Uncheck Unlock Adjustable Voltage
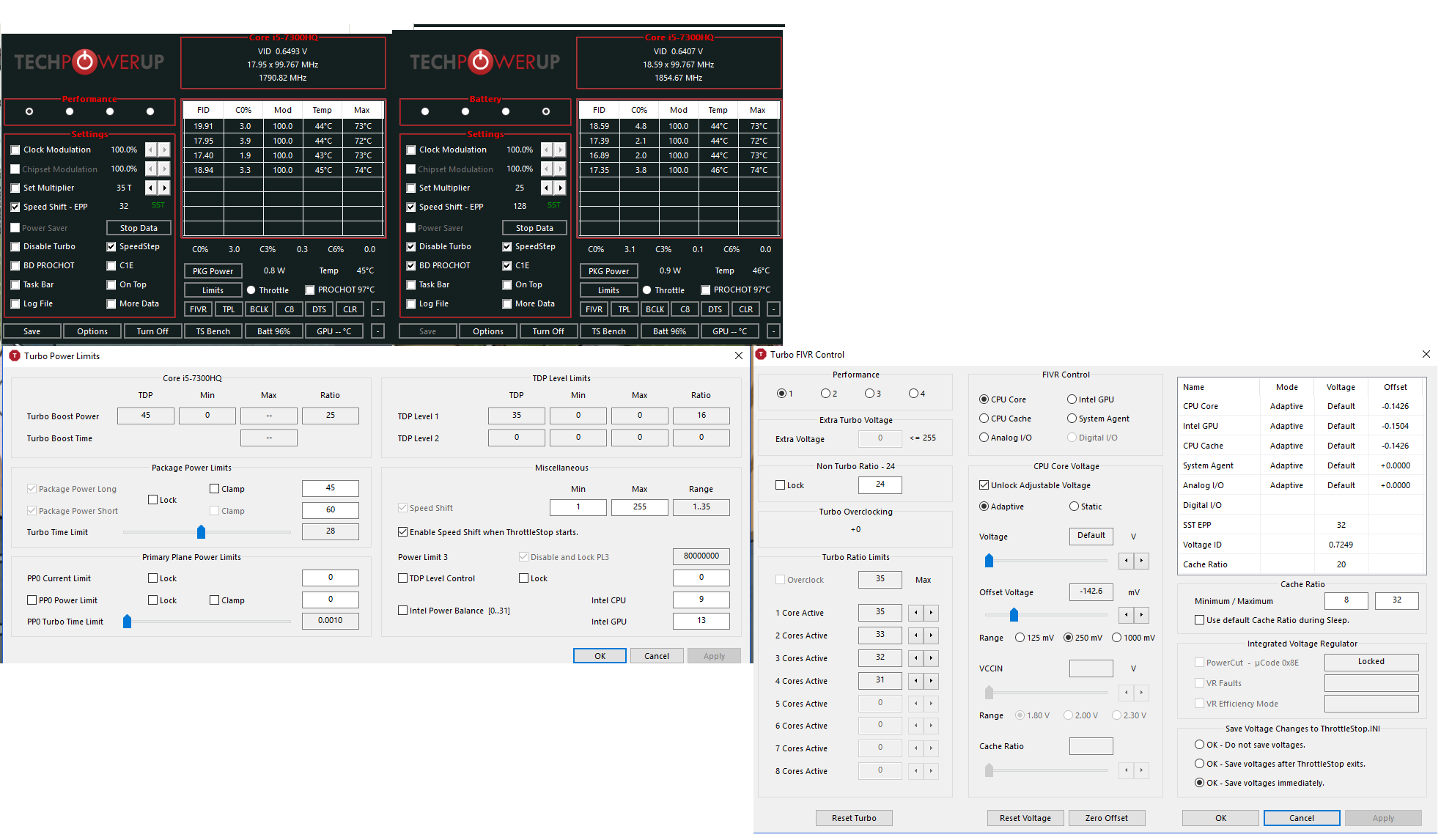1441x840 pixels. (x=984, y=485)
